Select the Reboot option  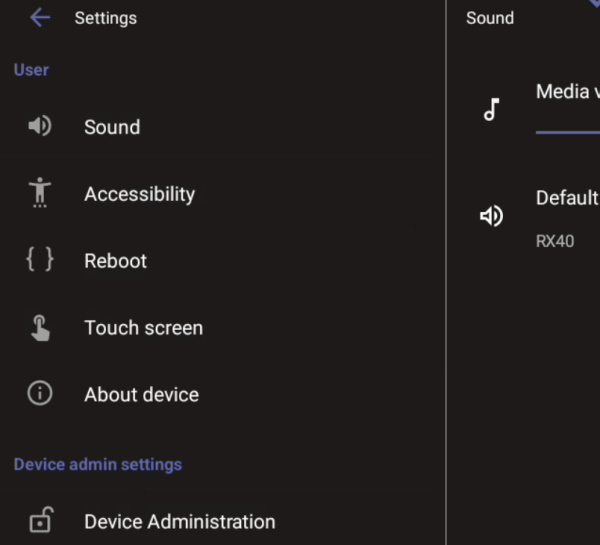pyautogui.click(x=115, y=261)
